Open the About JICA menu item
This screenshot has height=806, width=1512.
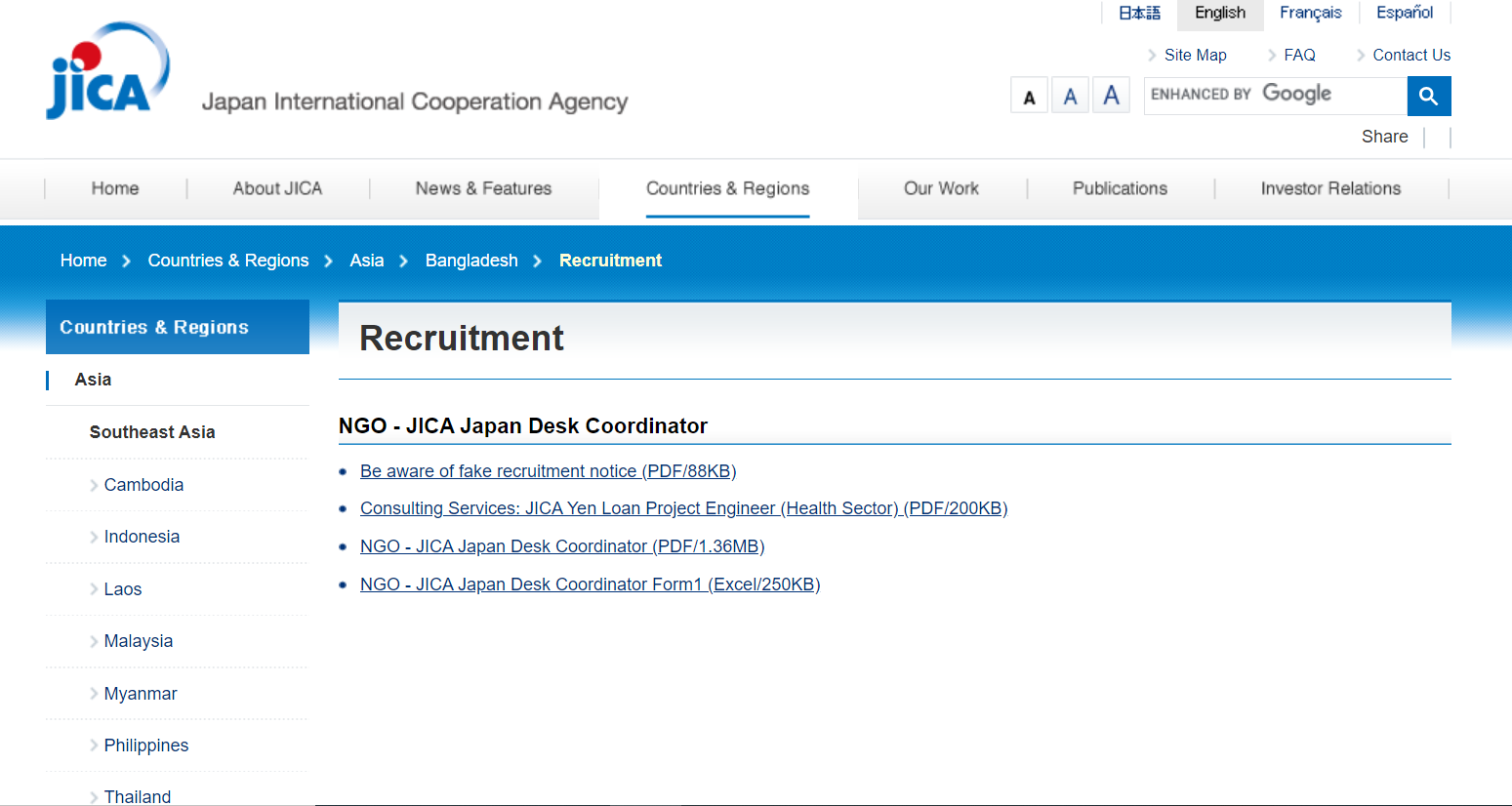coord(277,188)
